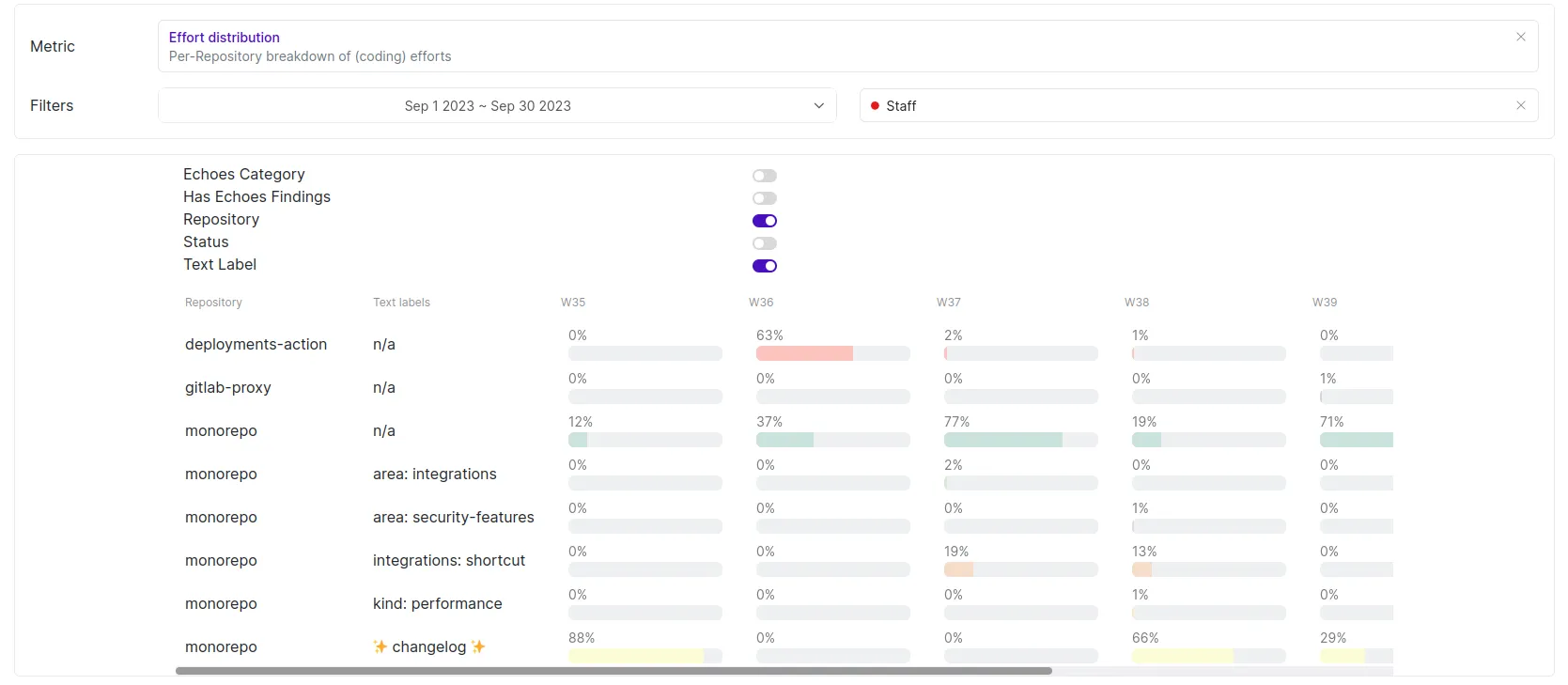The image size is (1568, 685).
Task: Remove the Staff filter using its X icon
Action: 1520,105
